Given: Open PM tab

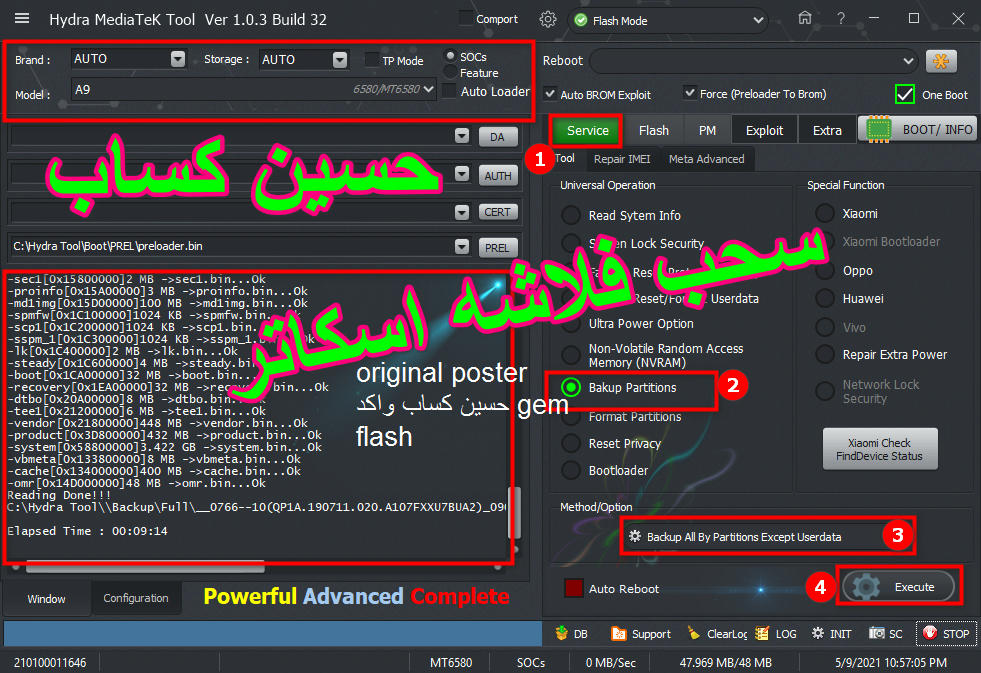Looking at the screenshot, I should [x=707, y=130].
